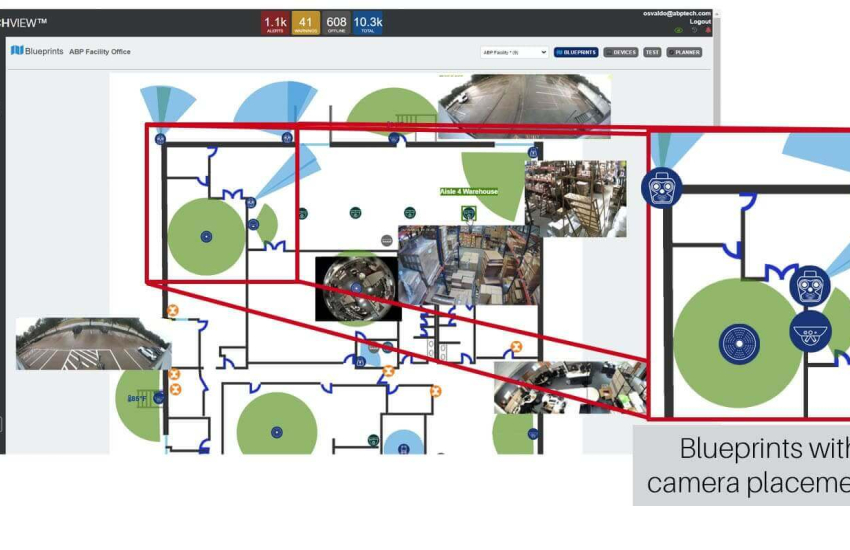Show the 608 Offline devices counter
This screenshot has height=550, width=850.
click(336, 23)
